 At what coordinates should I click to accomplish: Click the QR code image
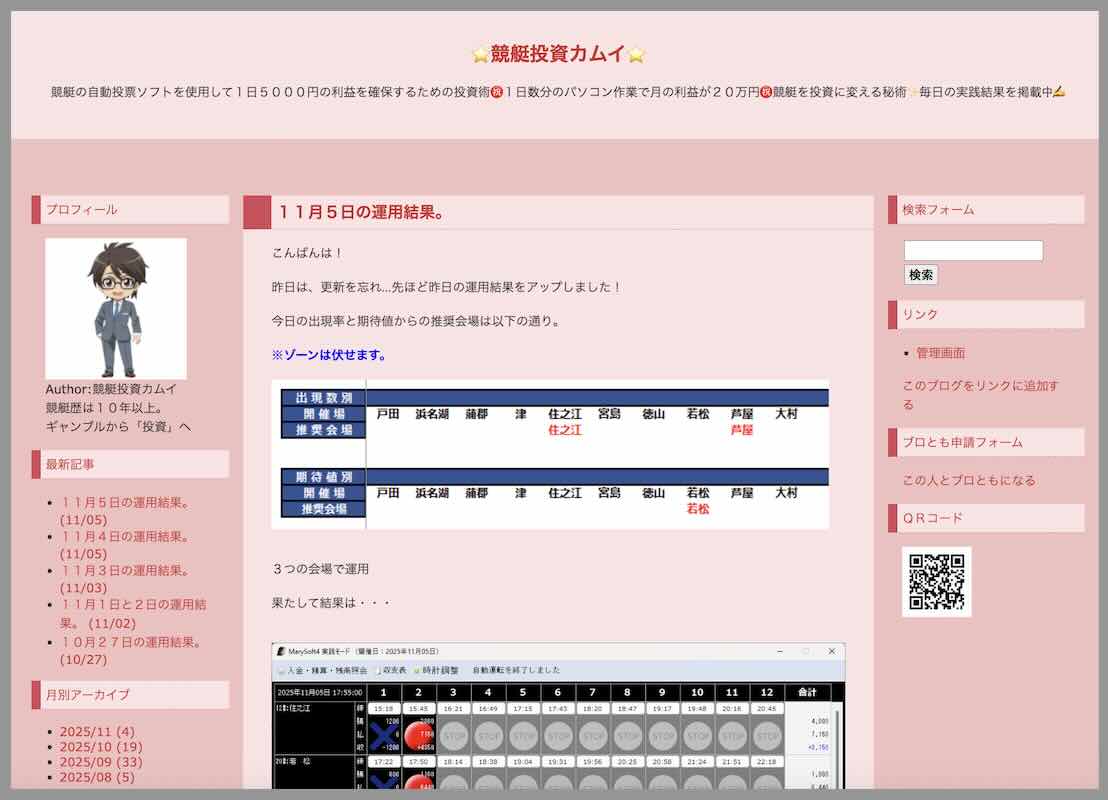pyautogui.click(x=936, y=581)
